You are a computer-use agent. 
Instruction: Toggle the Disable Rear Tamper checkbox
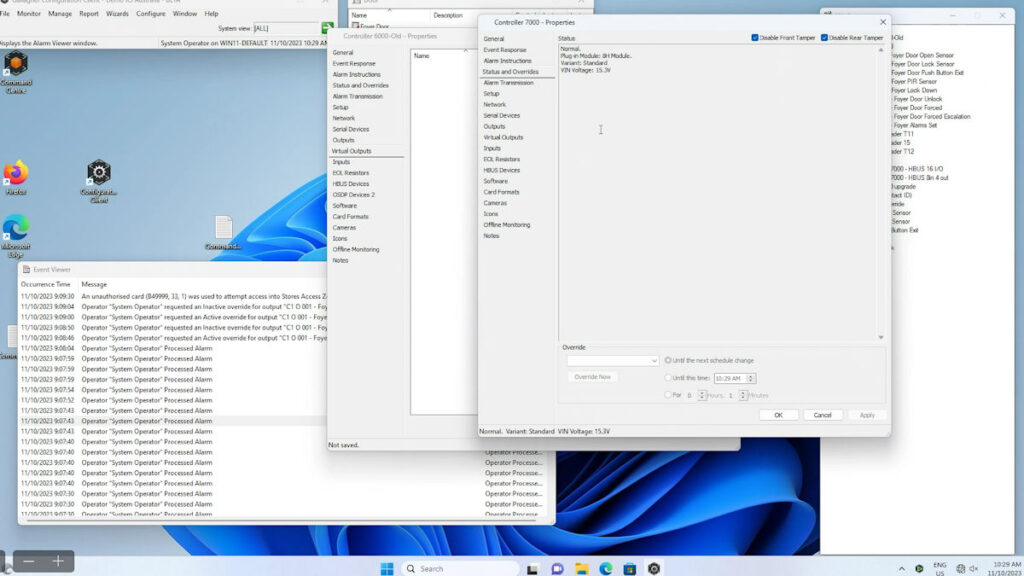pyautogui.click(x=824, y=38)
